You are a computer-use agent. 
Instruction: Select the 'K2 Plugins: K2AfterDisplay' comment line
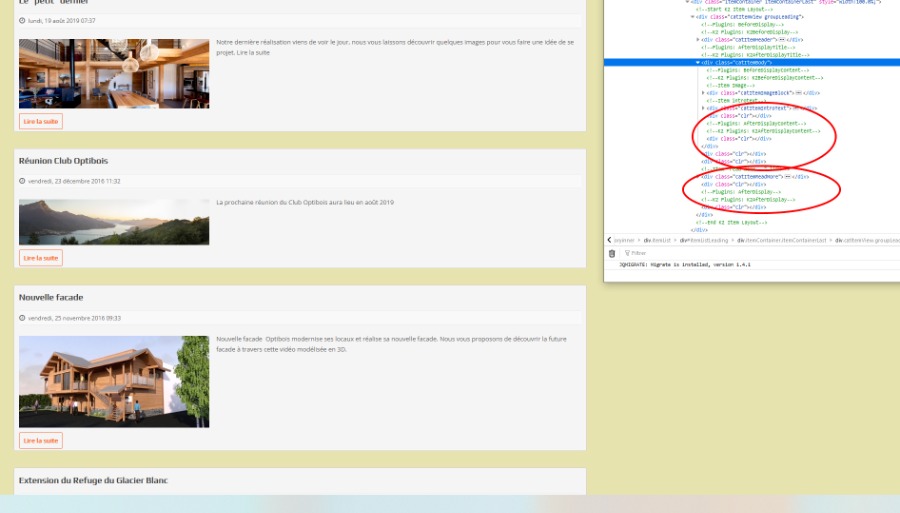click(x=748, y=200)
